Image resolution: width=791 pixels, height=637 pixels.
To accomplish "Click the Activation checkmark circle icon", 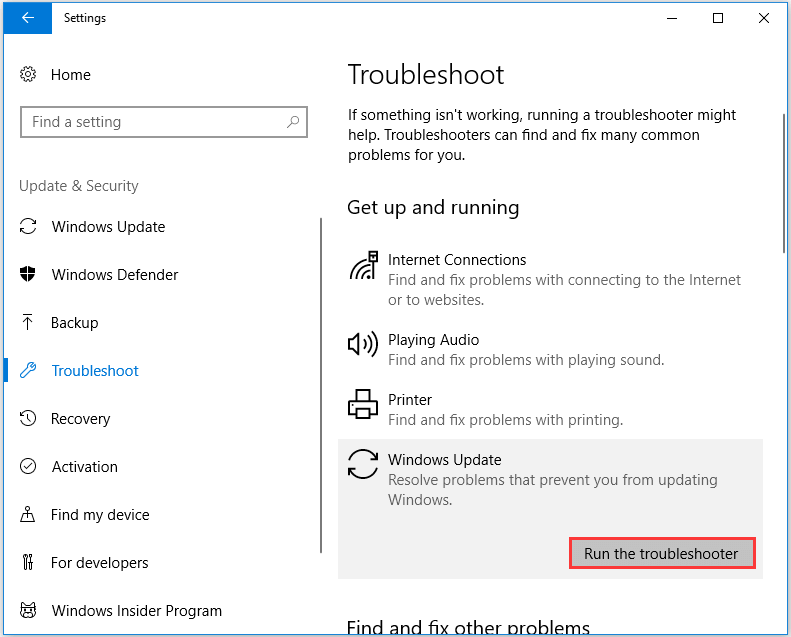I will pyautogui.click(x=28, y=466).
